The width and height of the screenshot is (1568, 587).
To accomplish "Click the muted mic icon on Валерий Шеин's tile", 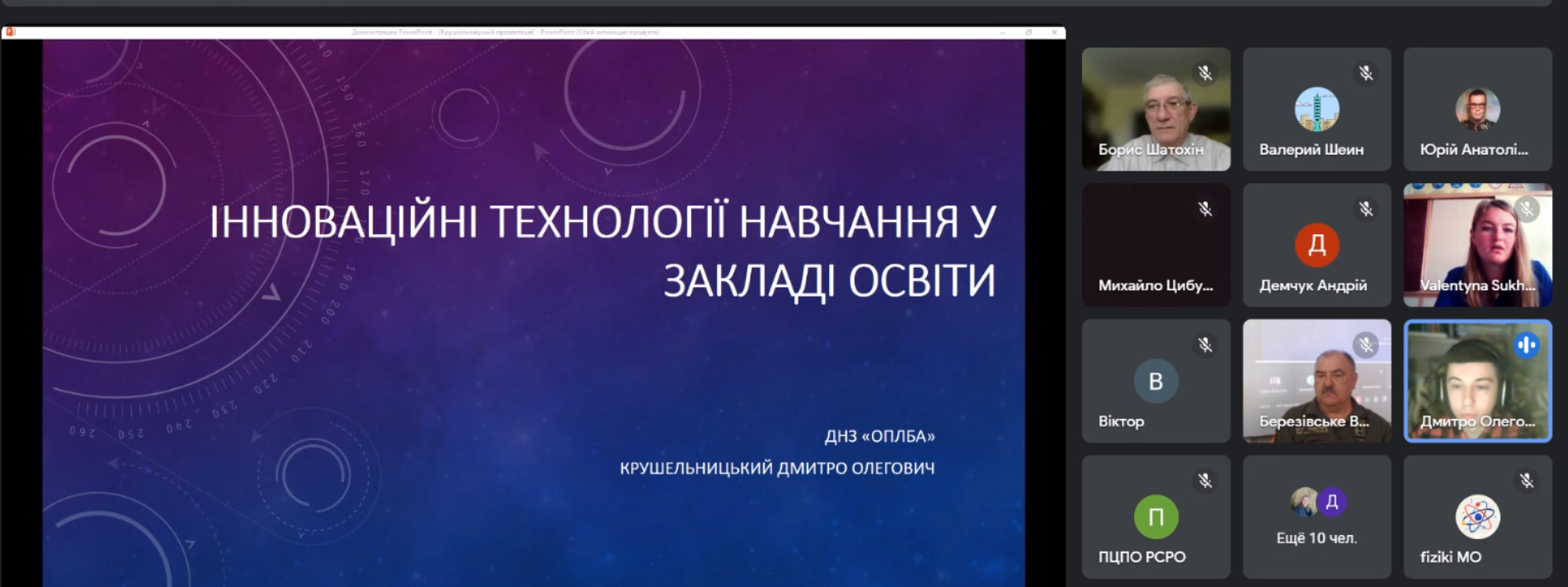I will point(1366,73).
